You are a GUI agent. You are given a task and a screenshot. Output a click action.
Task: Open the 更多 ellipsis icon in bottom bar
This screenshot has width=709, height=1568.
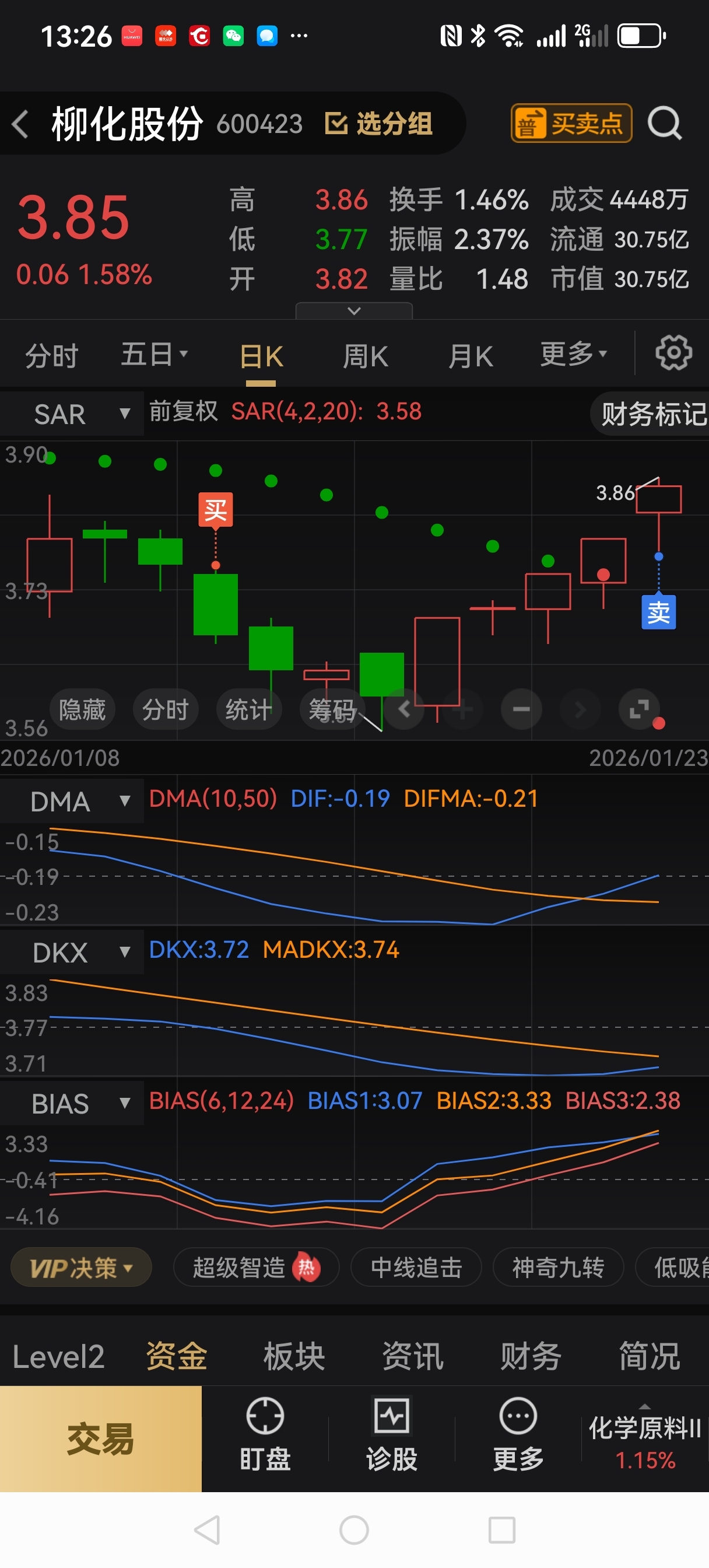(x=518, y=1415)
